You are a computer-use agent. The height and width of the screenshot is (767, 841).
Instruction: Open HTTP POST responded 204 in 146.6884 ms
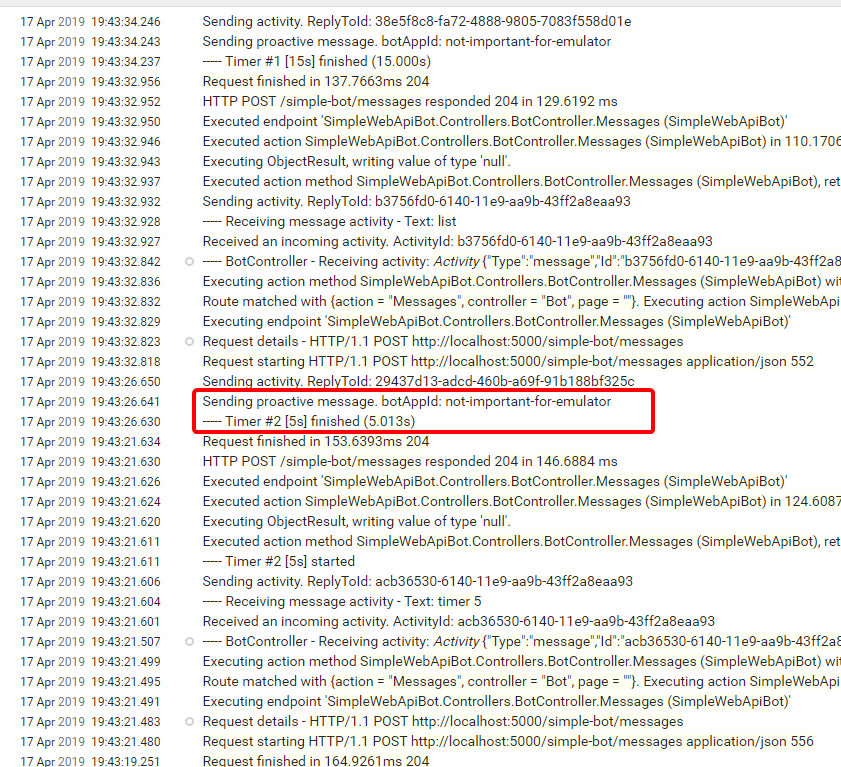click(x=410, y=461)
